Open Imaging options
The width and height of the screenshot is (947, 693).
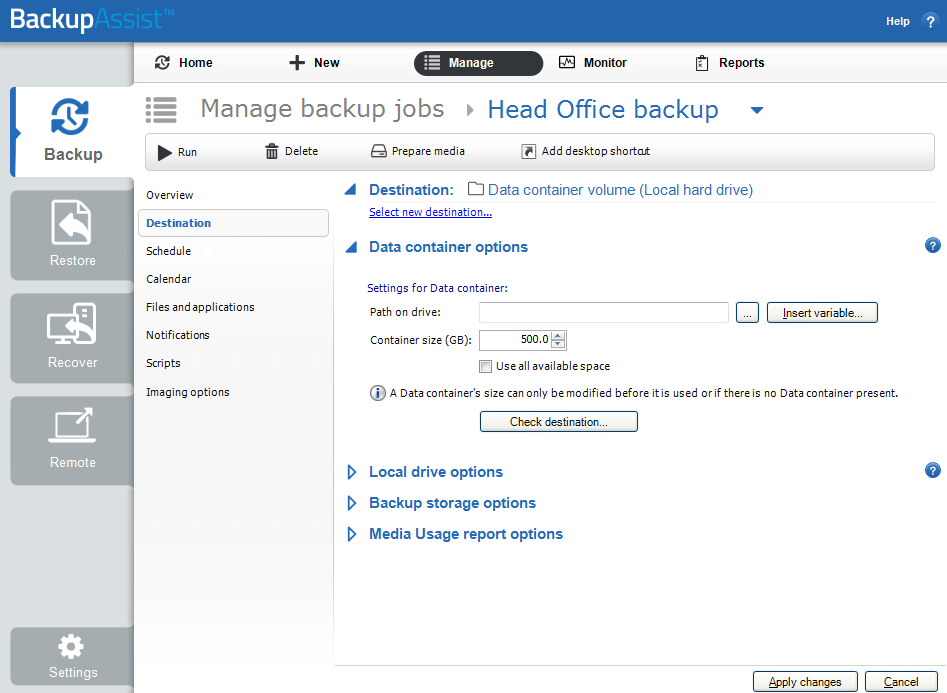coord(188,392)
